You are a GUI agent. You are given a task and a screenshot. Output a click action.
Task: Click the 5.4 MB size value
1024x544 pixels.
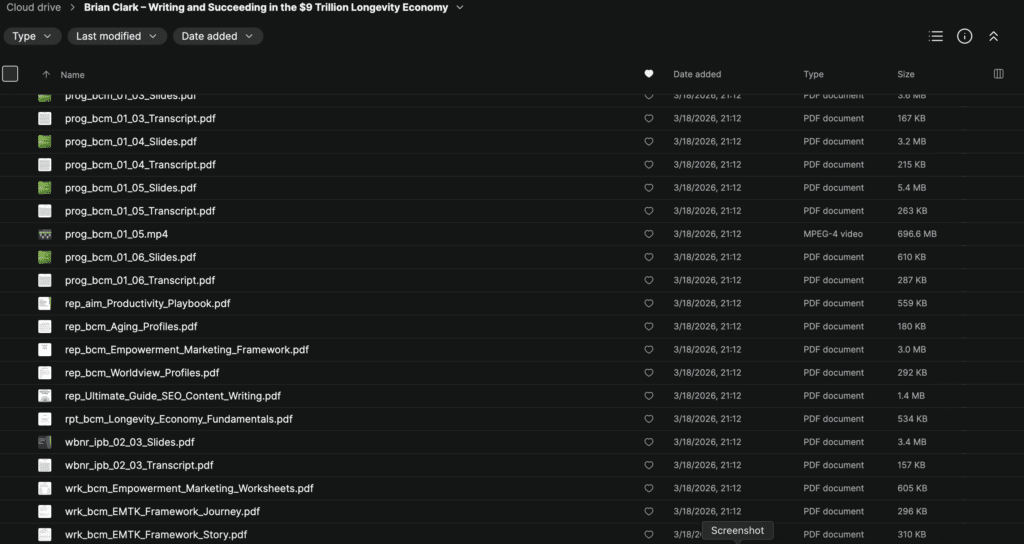pyautogui.click(x=912, y=187)
